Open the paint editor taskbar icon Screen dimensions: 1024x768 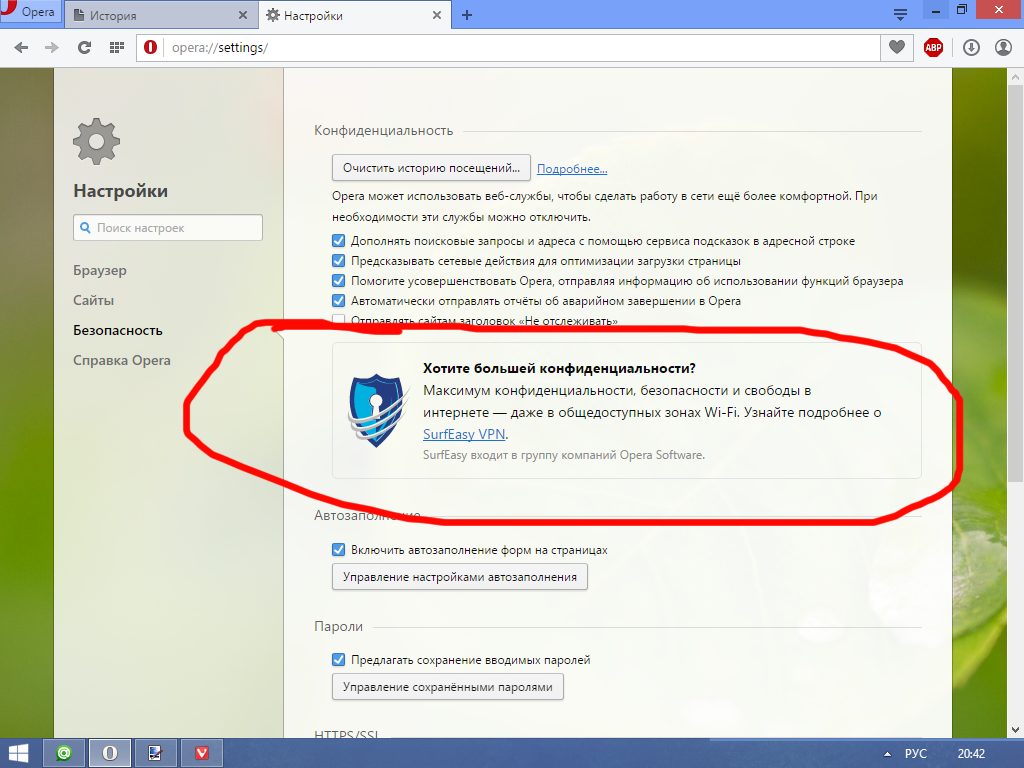[x=155, y=753]
